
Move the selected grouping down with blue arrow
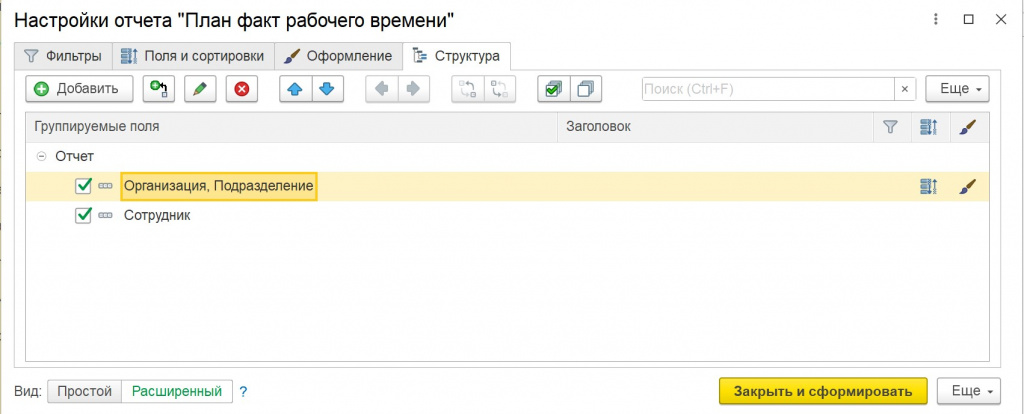[325, 89]
